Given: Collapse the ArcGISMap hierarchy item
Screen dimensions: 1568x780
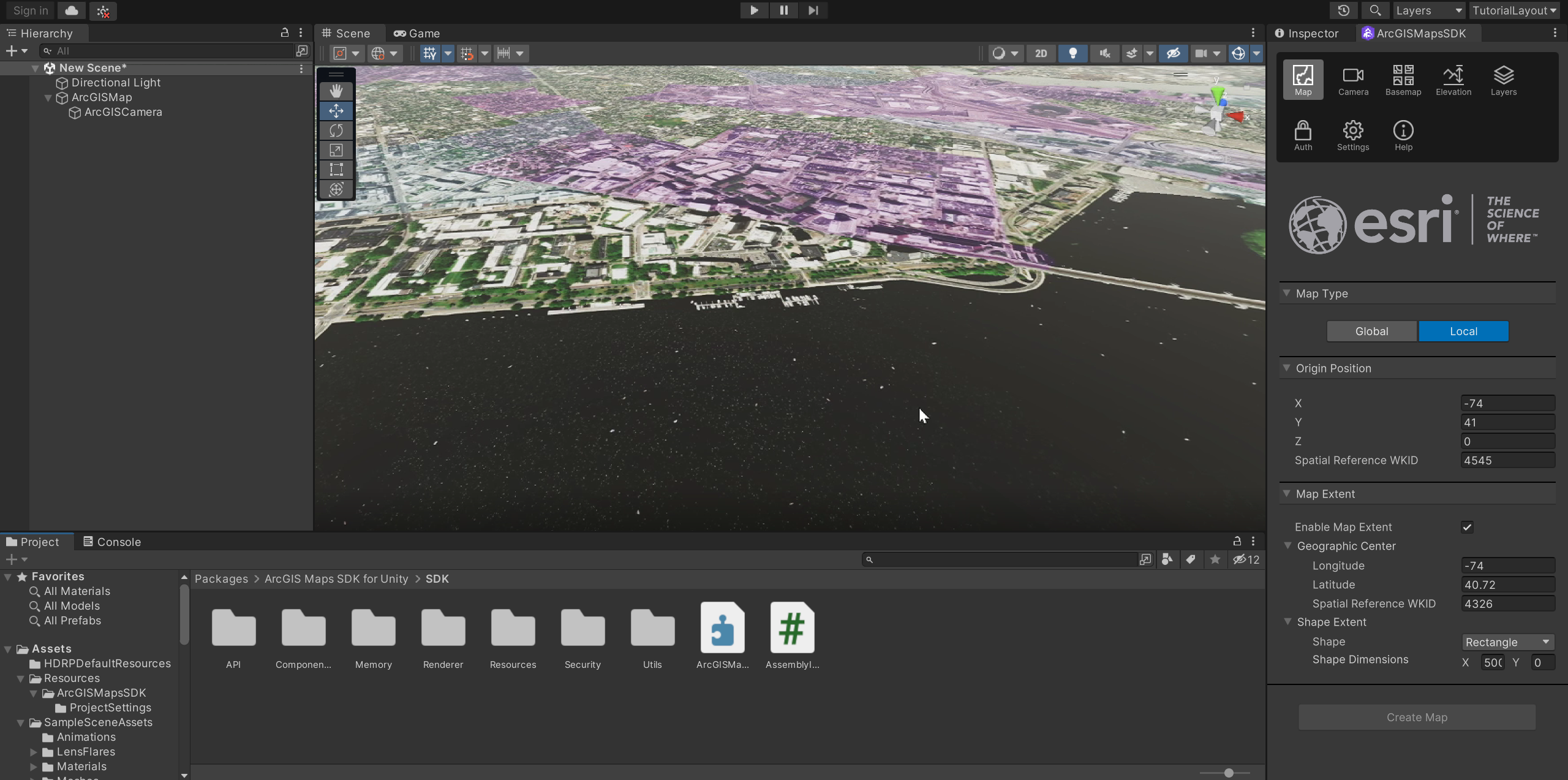Looking at the screenshot, I should pyautogui.click(x=48, y=97).
